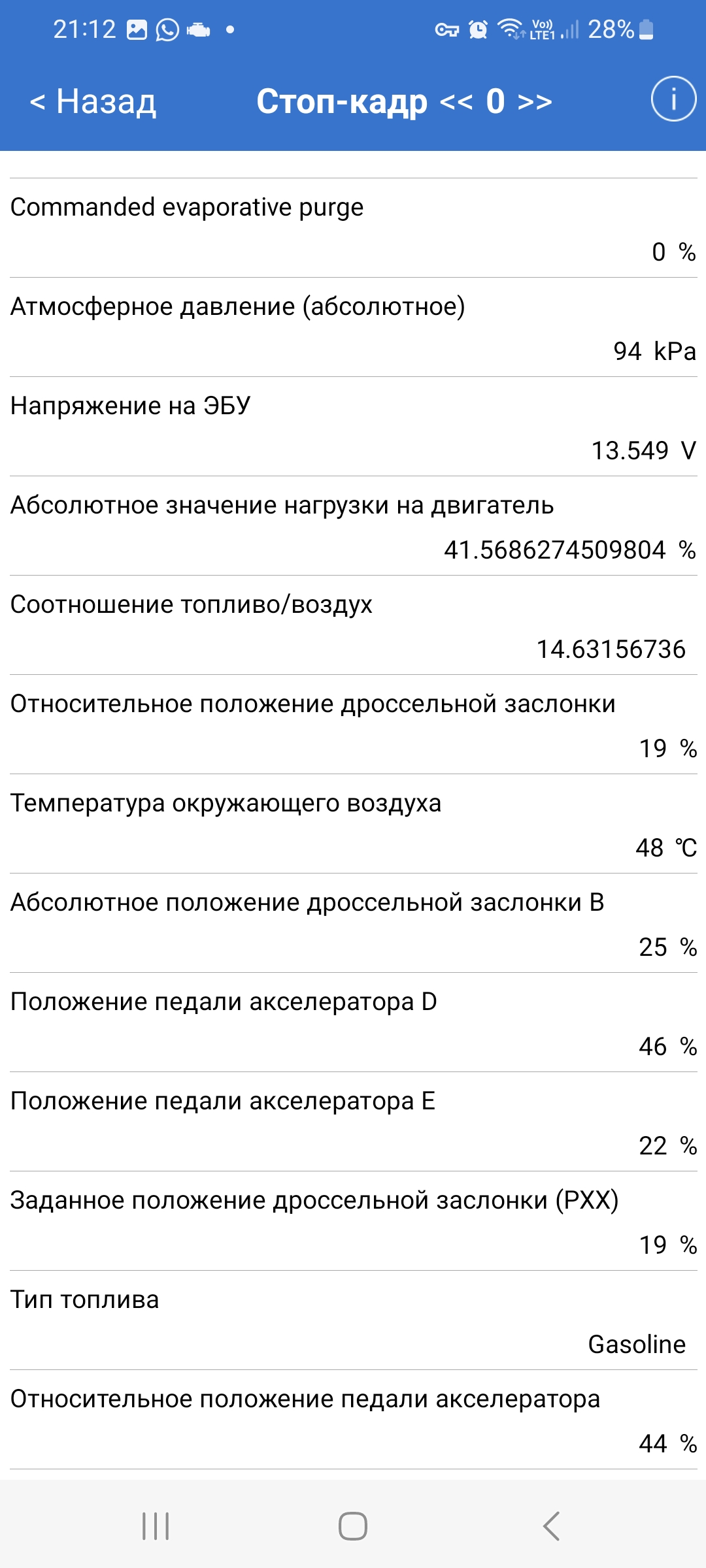Select Напряжение на ЭБУ parameter row
The height and width of the screenshot is (1568, 706).
coord(353,427)
